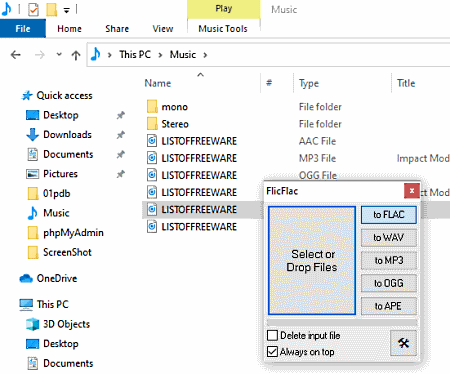
Task: Click the new folder icon in title bar
Action: (51, 10)
